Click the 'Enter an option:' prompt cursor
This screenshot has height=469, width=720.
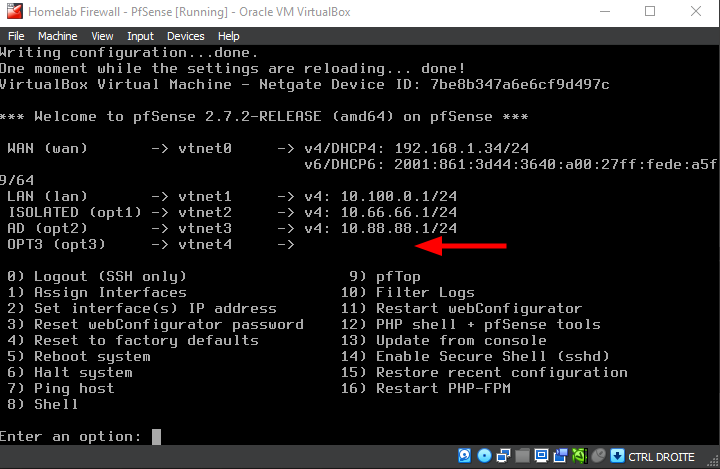click(x=157, y=436)
